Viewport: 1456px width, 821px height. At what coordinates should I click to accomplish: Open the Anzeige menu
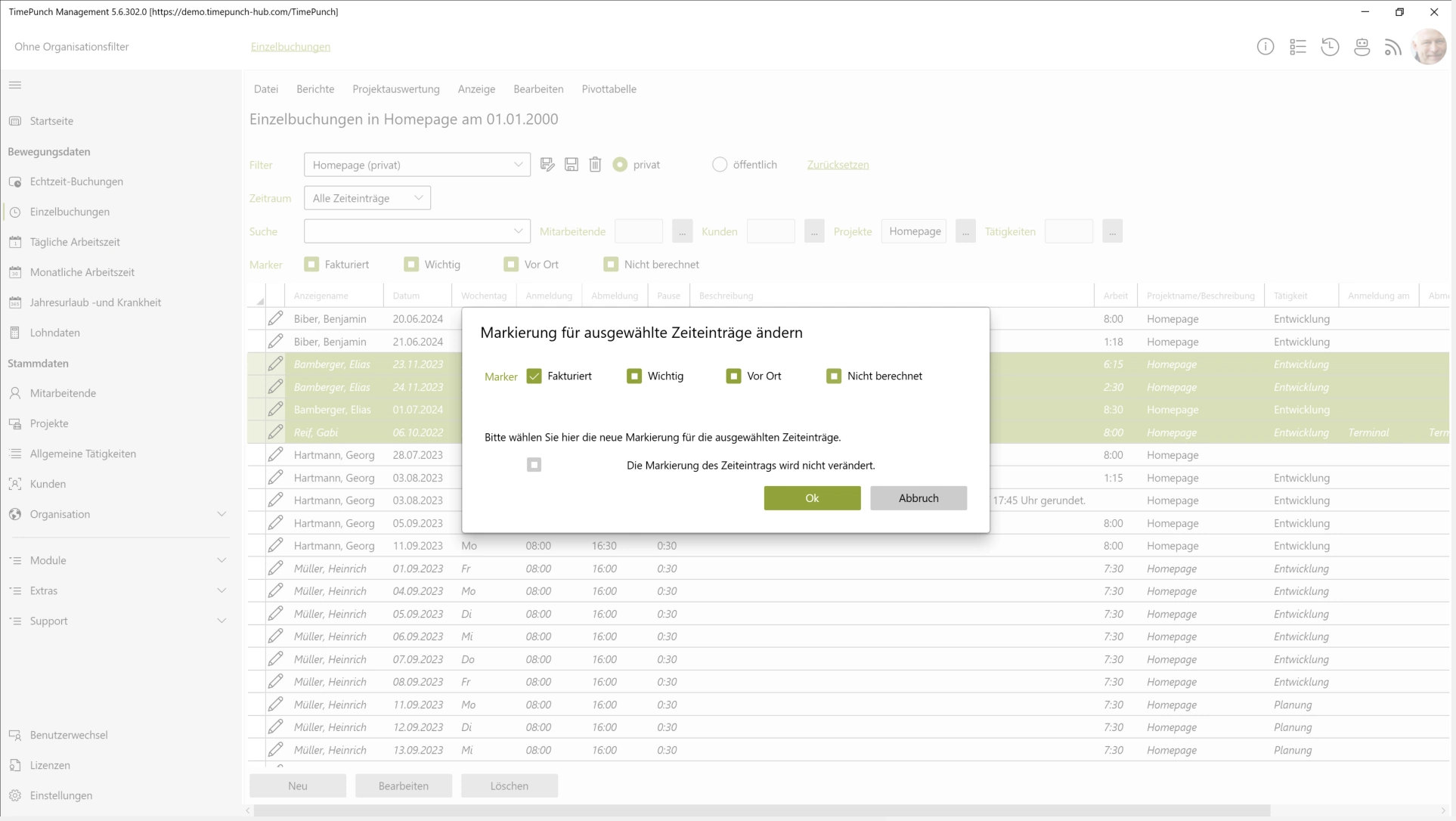click(476, 89)
